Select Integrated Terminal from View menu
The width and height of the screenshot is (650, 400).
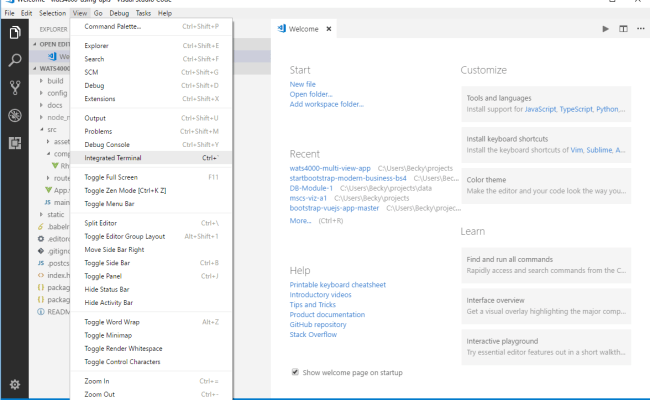[x=151, y=158]
